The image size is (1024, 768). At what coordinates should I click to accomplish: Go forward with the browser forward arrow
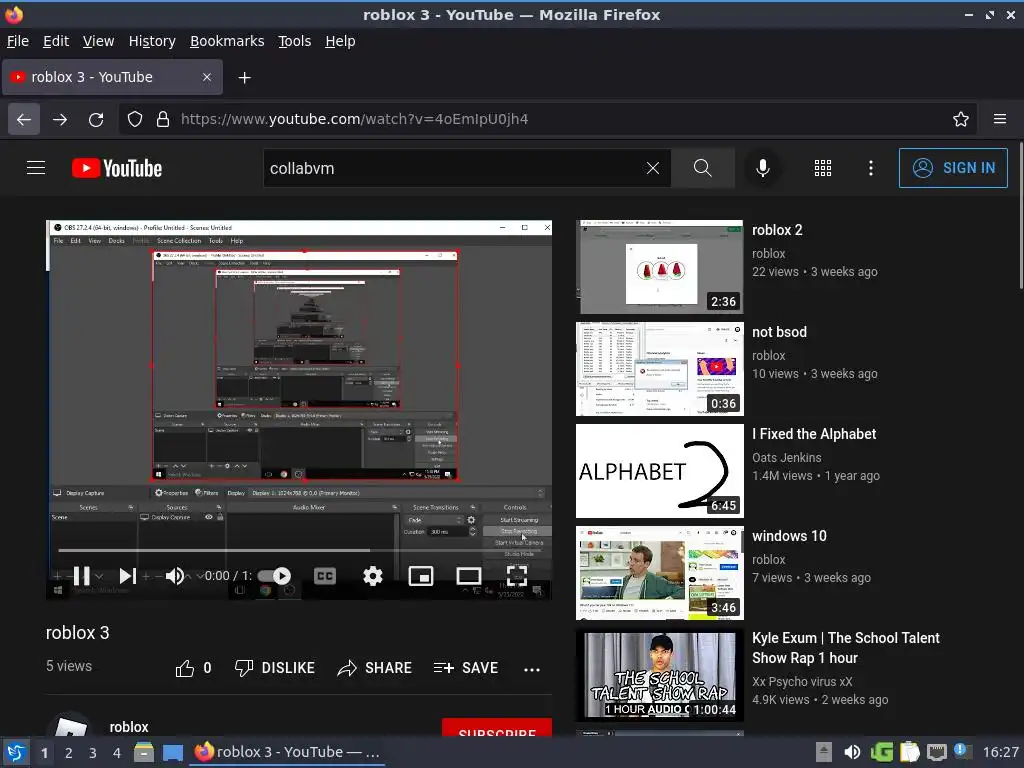coord(59,119)
